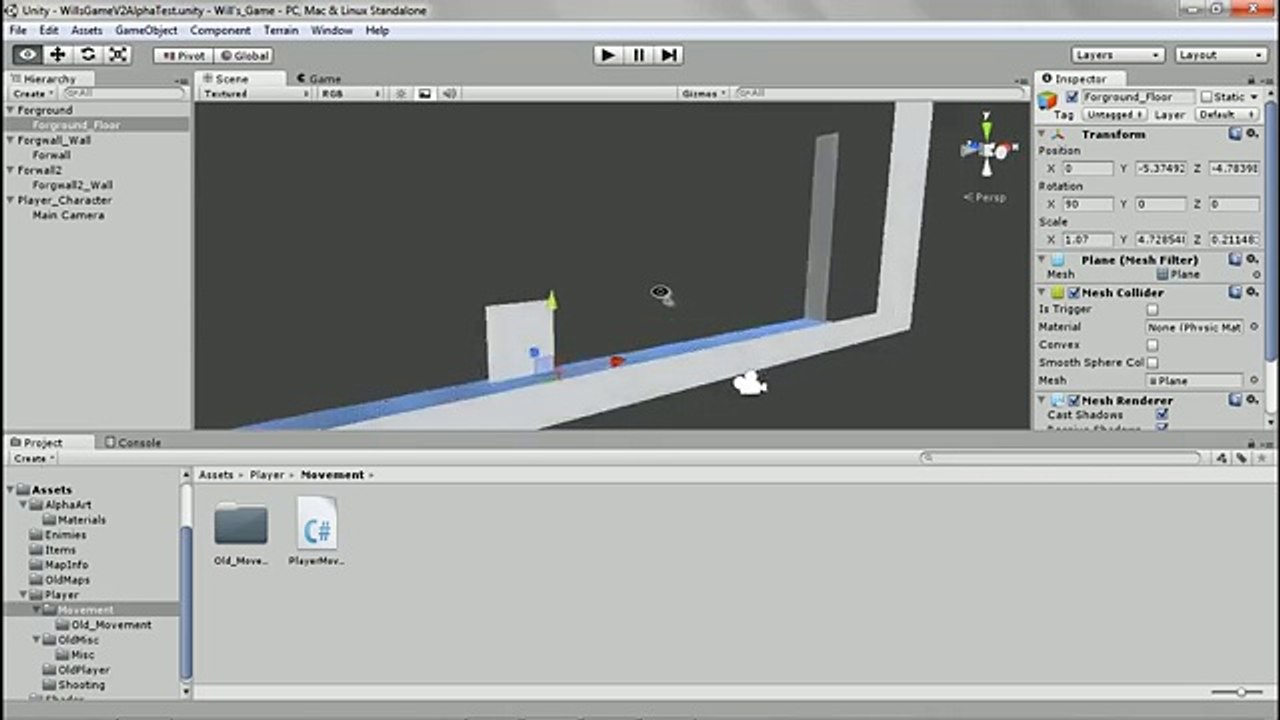The image size is (1280, 720).
Task: Toggle Forground_Floor active checkbox
Action: click(1072, 97)
